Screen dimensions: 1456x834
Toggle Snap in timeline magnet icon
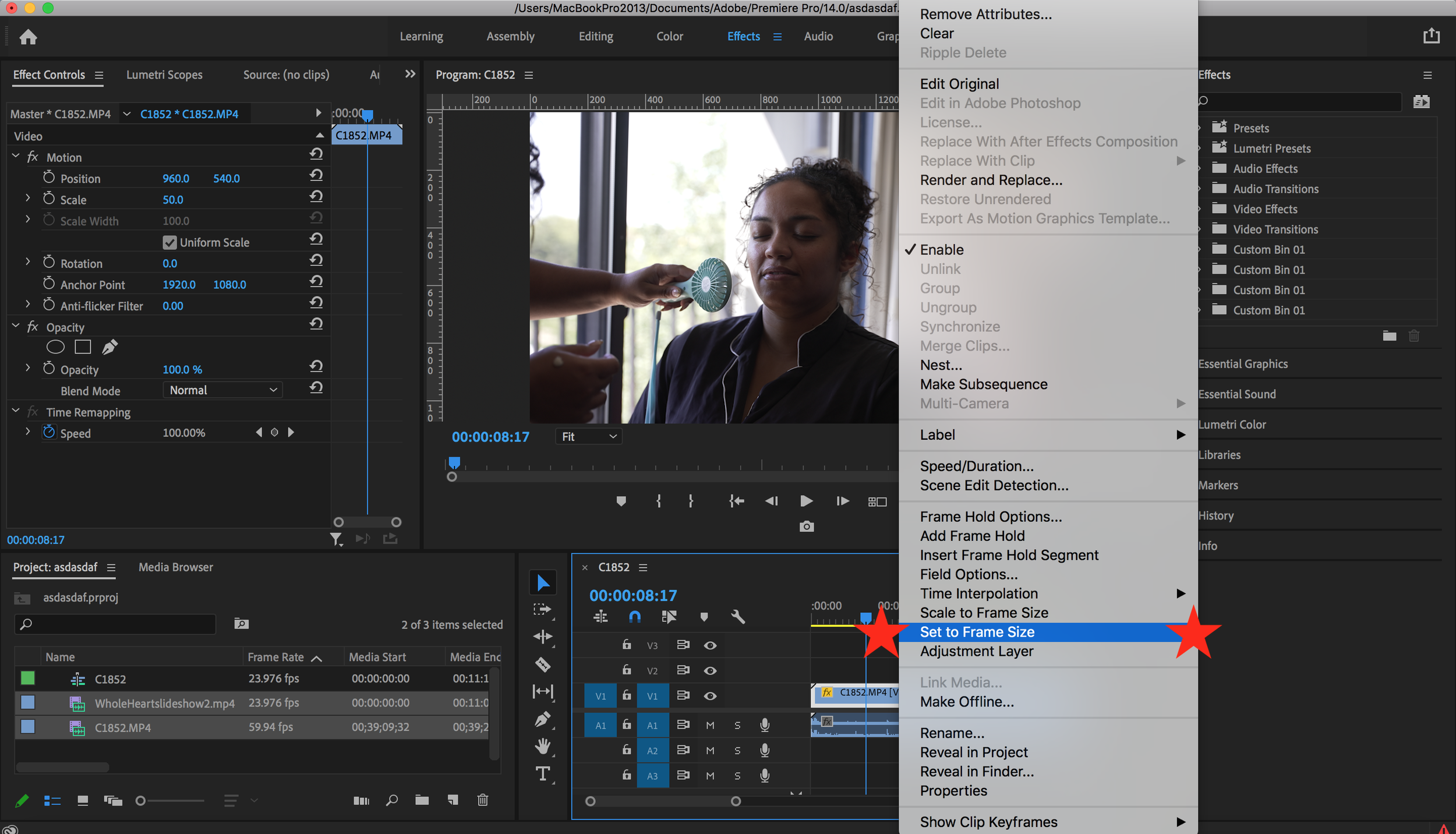(635, 617)
